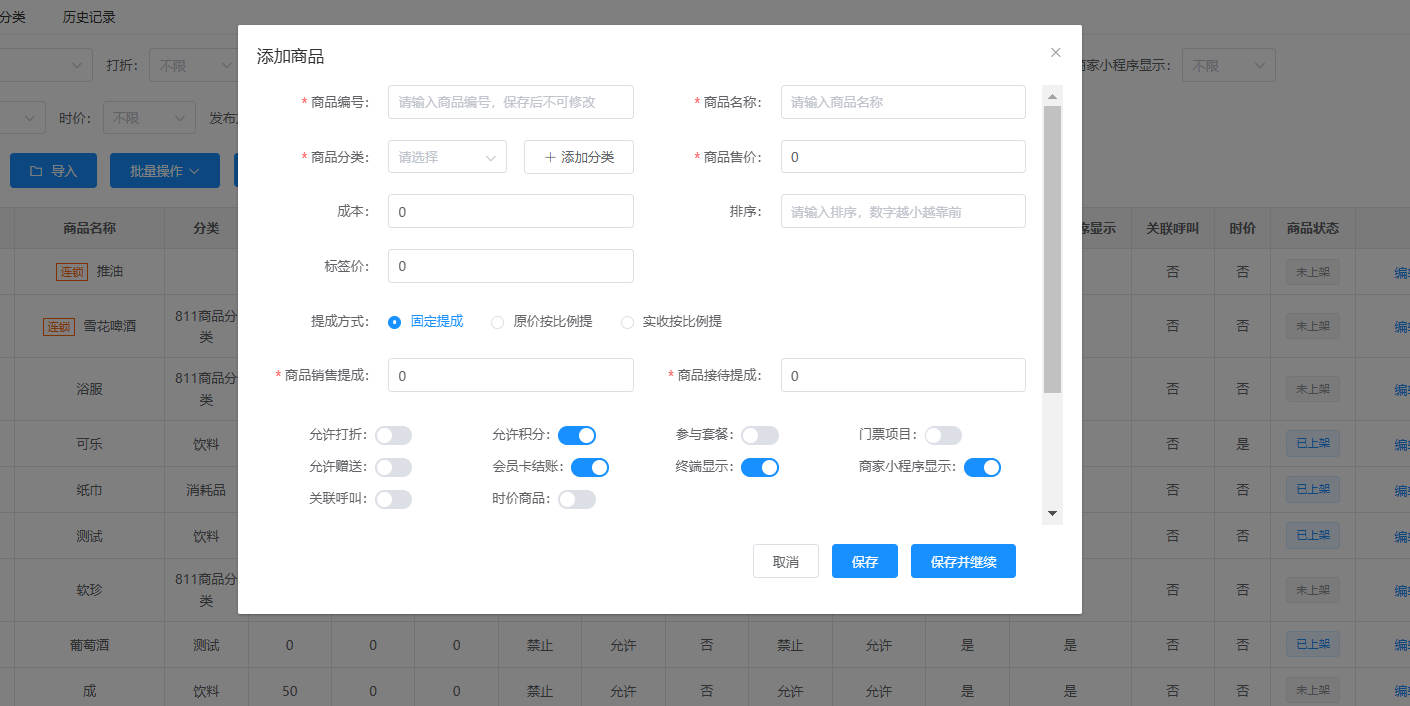Open 商家小程序显示 filter dropdown in background
Screen dimensions: 1410x706
[1228, 66]
